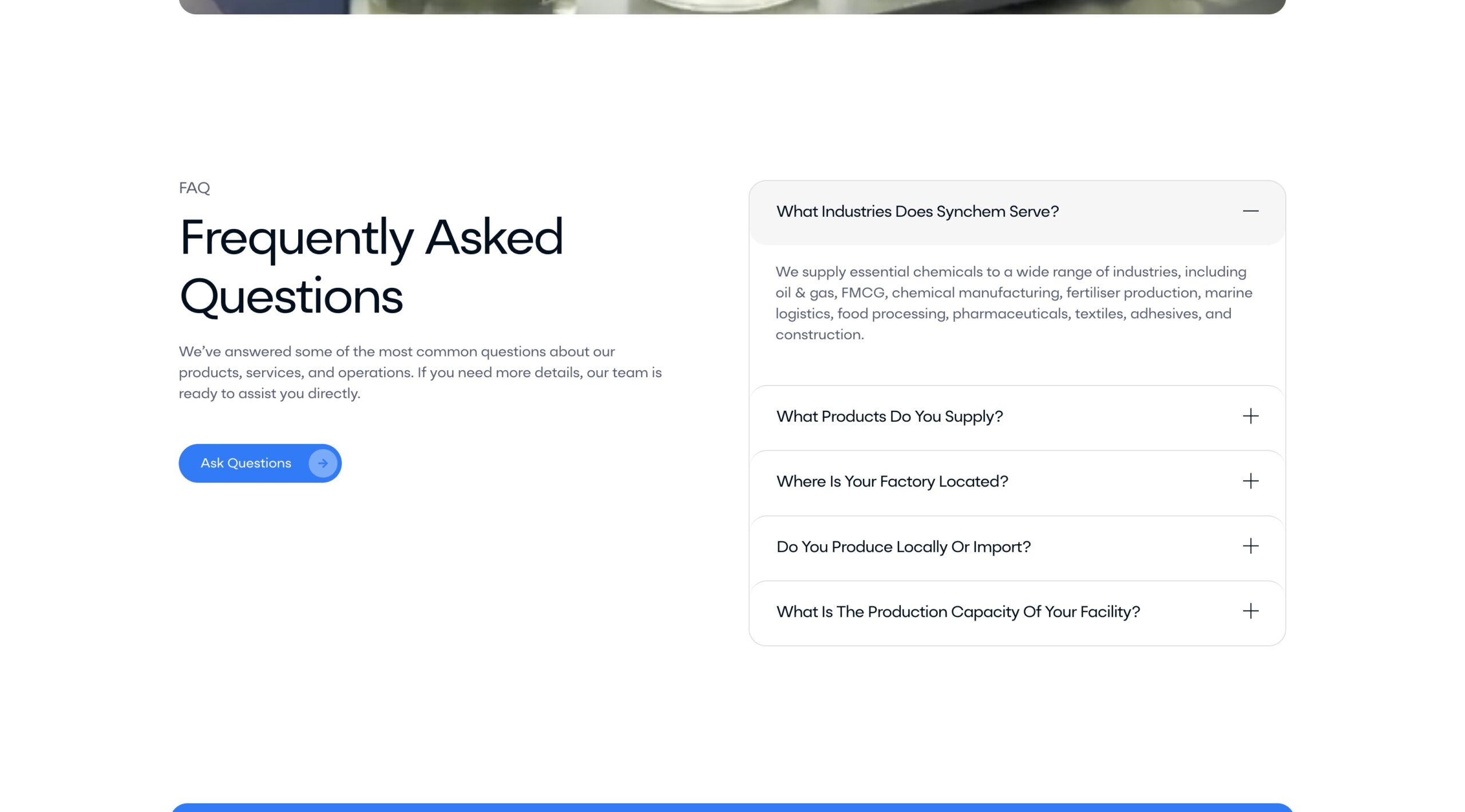Click the photo strip at the page top
Screen dimensions: 1465x812
pos(732,6)
